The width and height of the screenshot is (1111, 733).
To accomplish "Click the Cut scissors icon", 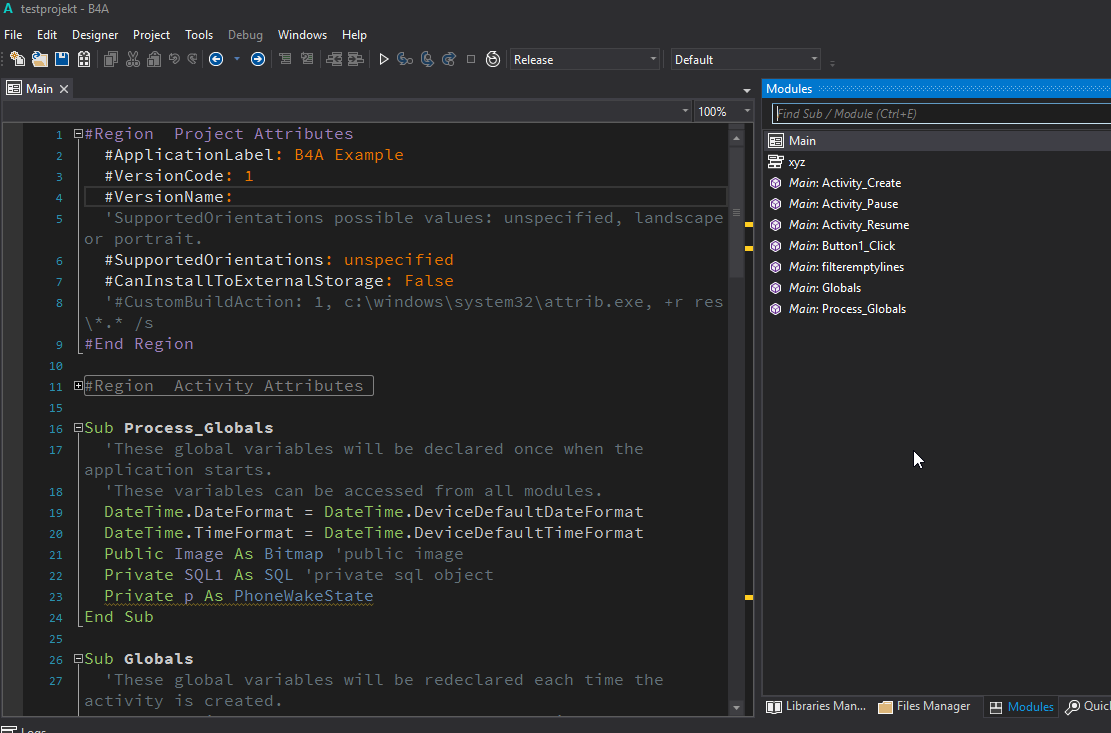I will pyautogui.click(x=132, y=60).
